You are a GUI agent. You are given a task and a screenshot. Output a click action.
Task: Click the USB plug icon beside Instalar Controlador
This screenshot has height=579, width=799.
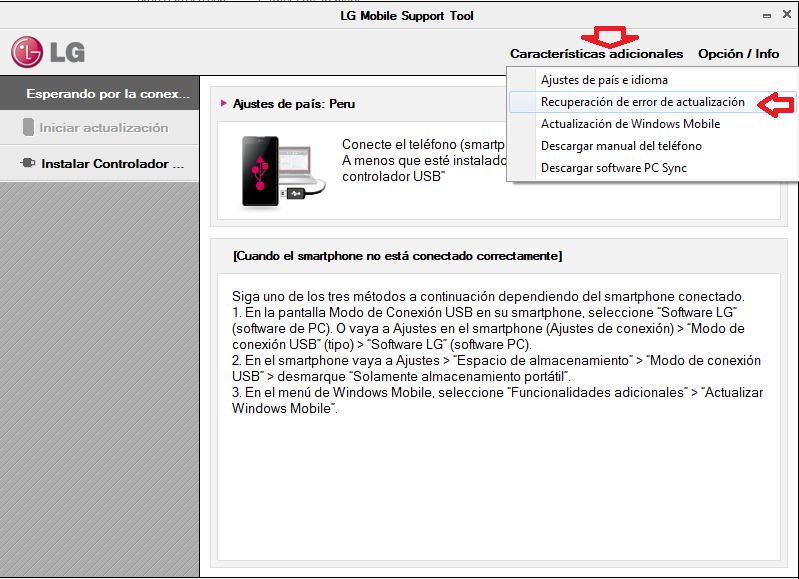pyautogui.click(x=28, y=163)
